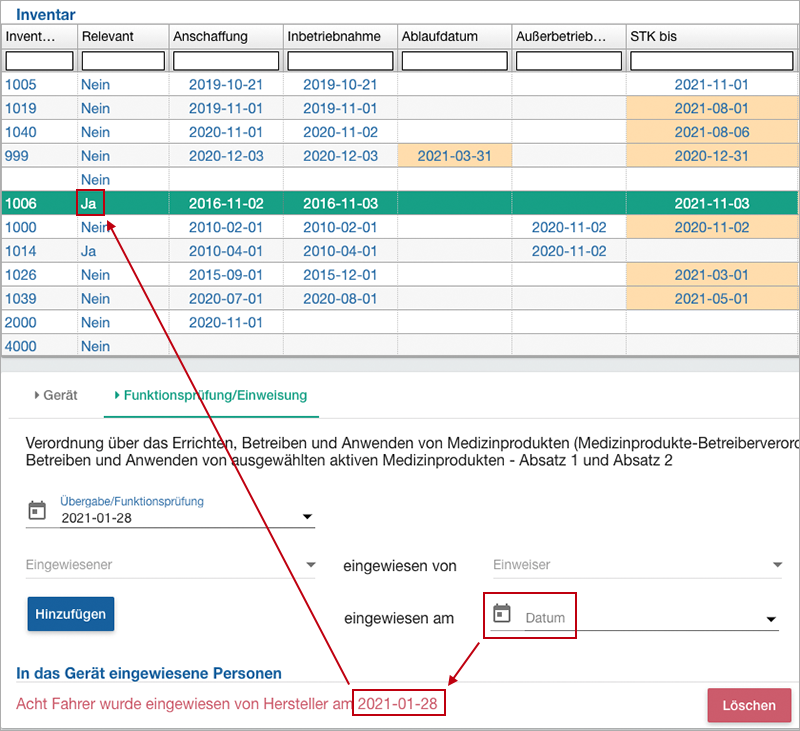Click Inbetriebnahme cell 2015-12-01
The width and height of the screenshot is (800, 731).
pos(340,274)
